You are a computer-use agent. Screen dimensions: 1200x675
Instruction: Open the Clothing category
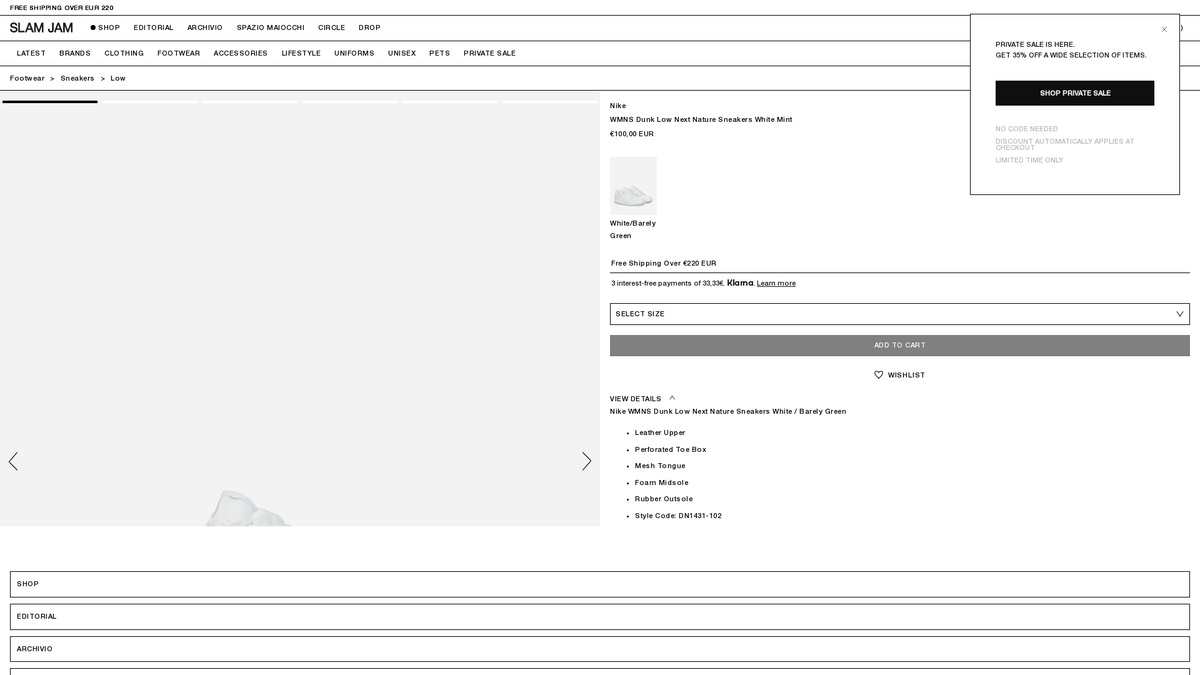tap(124, 53)
